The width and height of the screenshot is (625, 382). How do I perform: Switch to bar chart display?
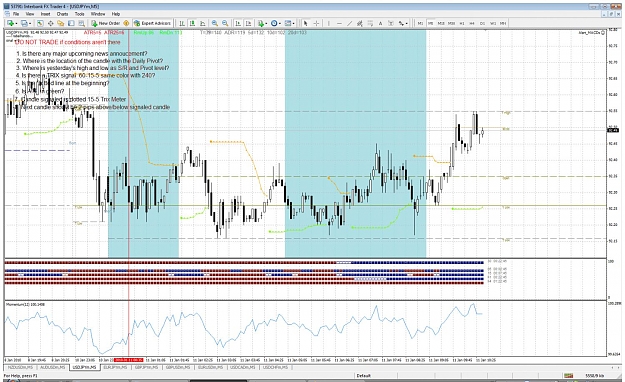[182, 23]
